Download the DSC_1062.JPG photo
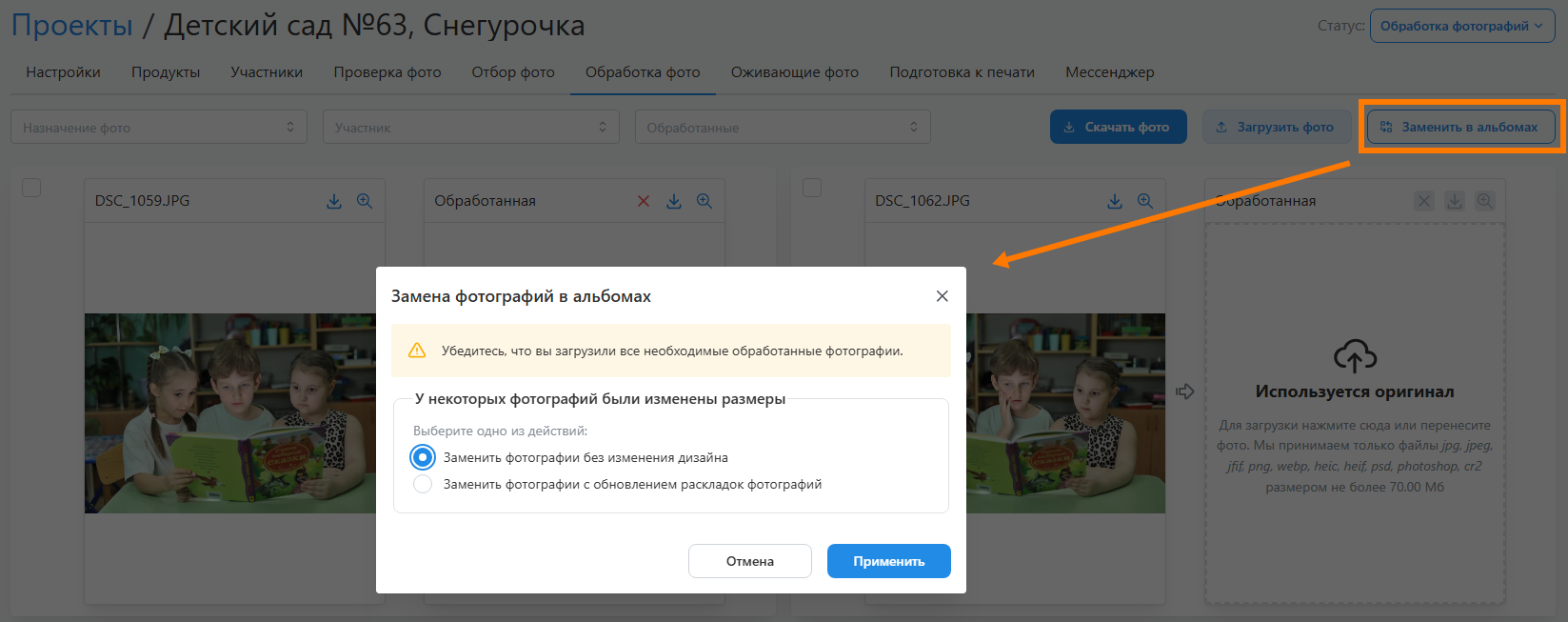Screen dimensions: 1568x622 (x=1115, y=201)
